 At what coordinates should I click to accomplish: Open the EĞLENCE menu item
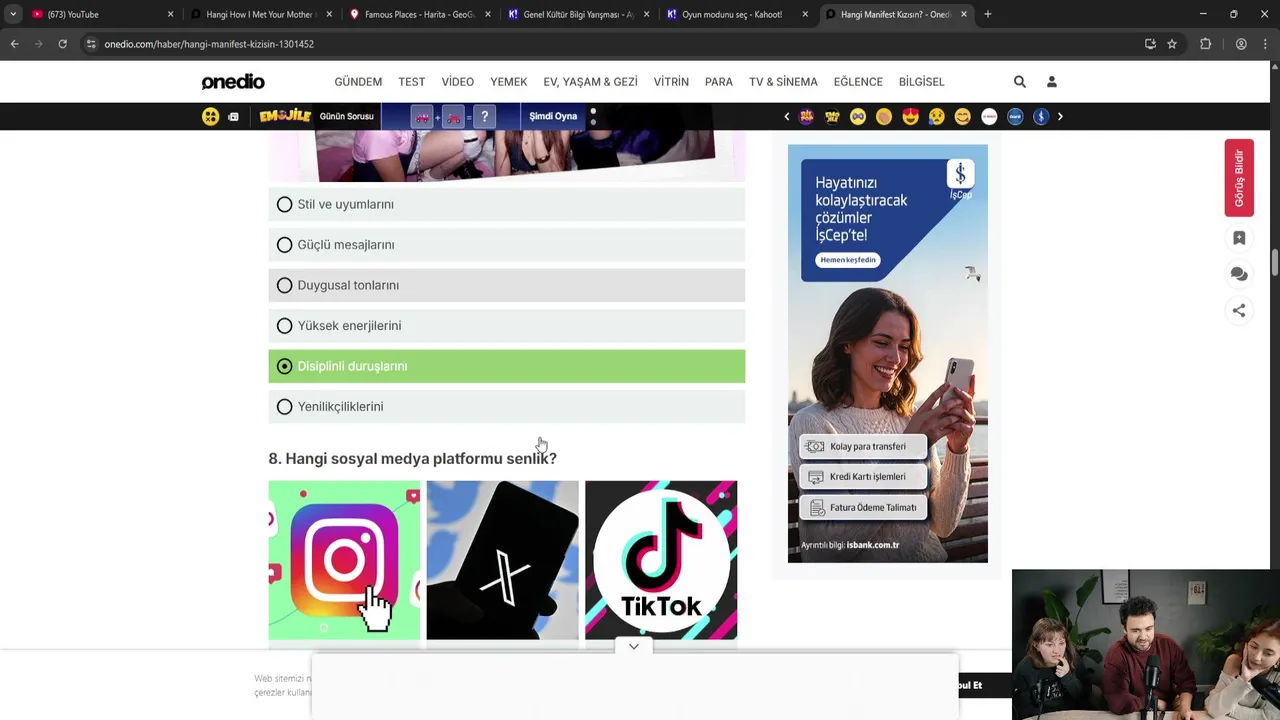(858, 82)
